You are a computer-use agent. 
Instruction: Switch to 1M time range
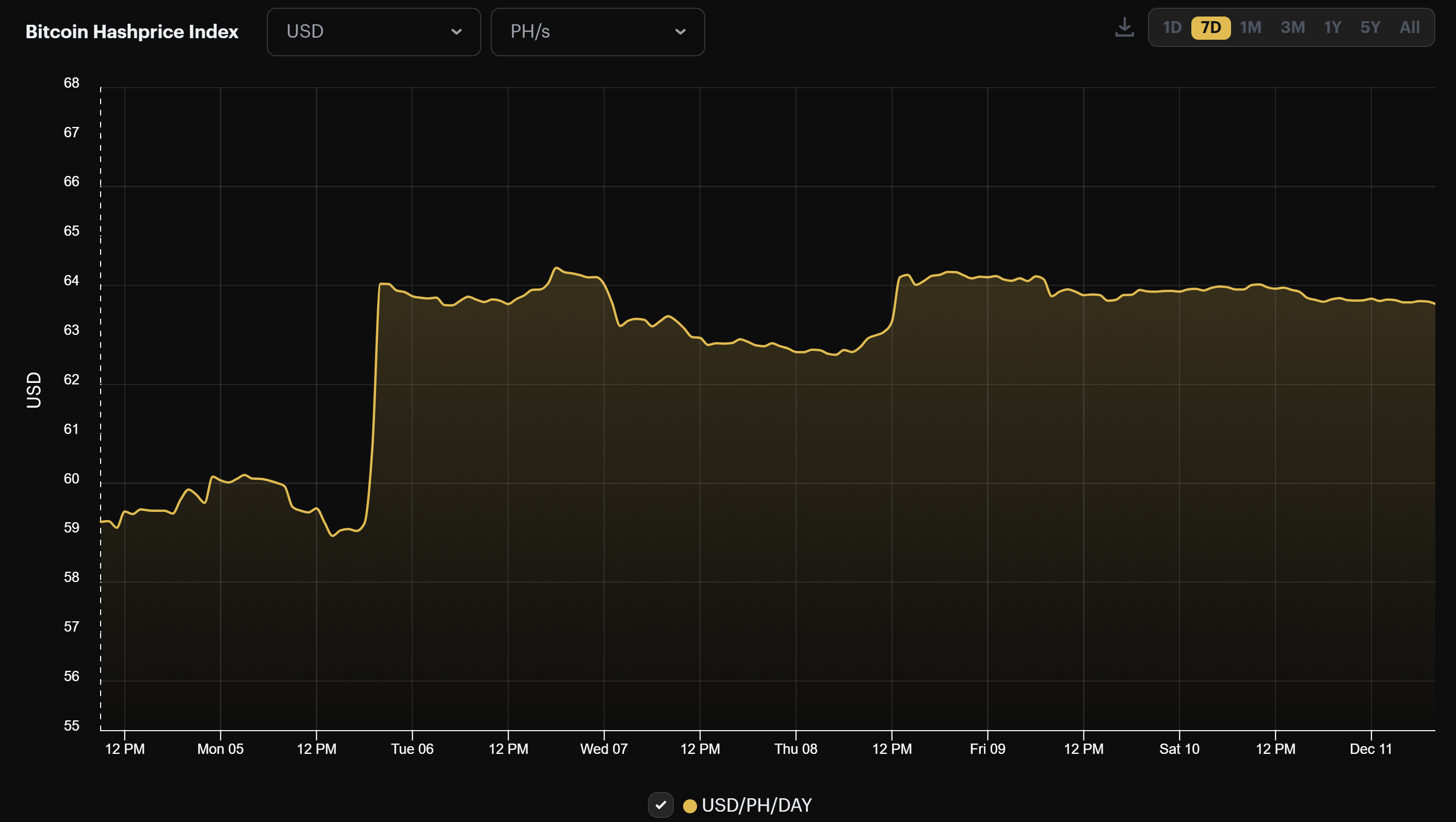point(1250,28)
